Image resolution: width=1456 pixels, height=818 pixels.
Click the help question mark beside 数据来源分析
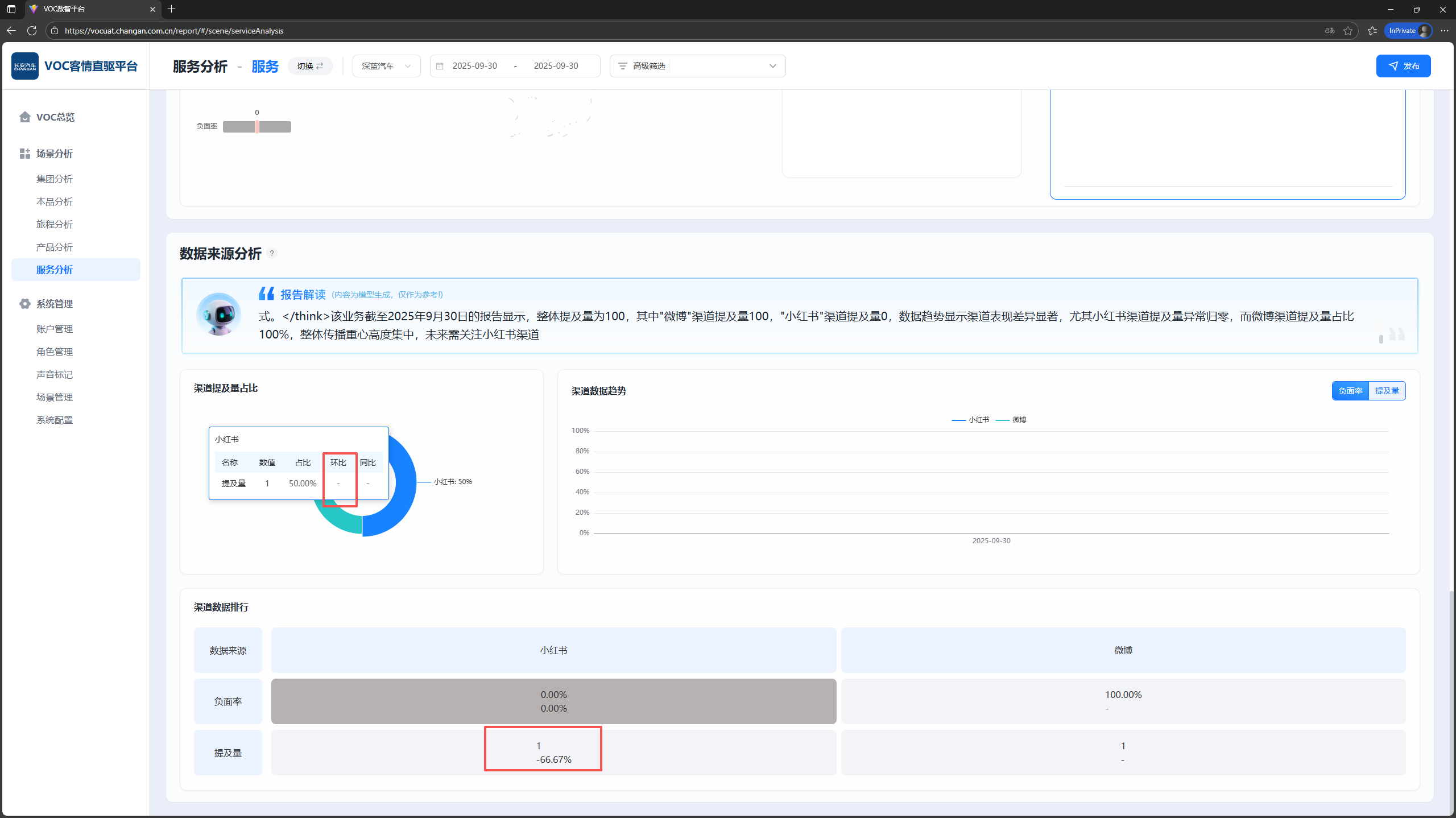click(272, 254)
